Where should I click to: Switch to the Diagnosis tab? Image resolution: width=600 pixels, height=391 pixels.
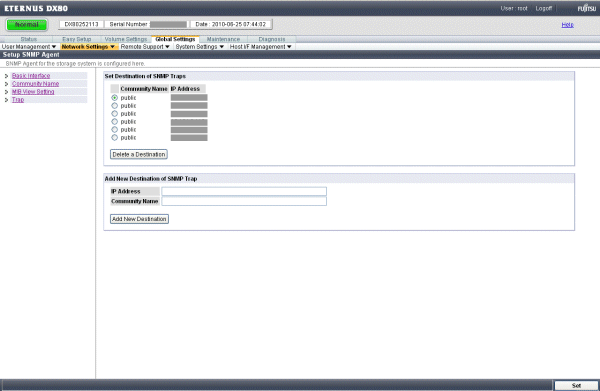coord(272,39)
